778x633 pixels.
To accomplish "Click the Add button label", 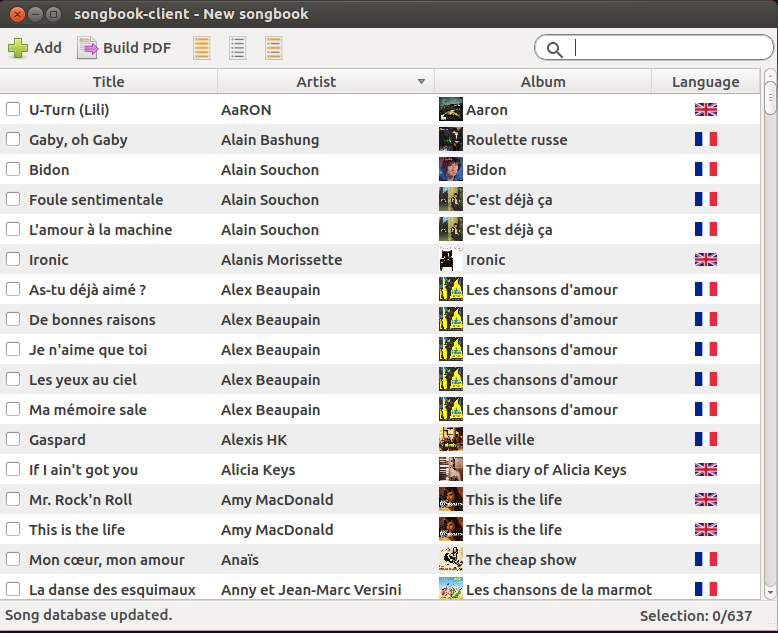I will pyautogui.click(x=48, y=48).
